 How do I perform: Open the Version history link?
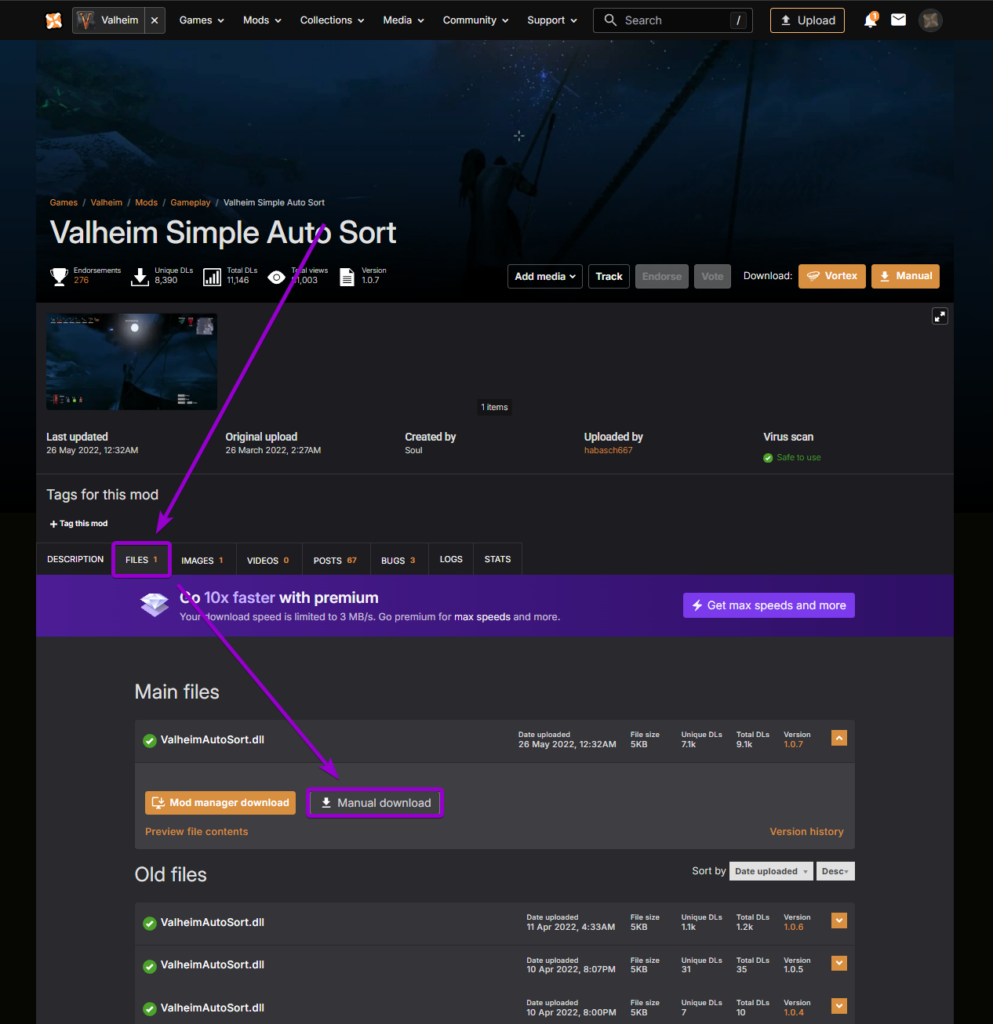(x=806, y=832)
